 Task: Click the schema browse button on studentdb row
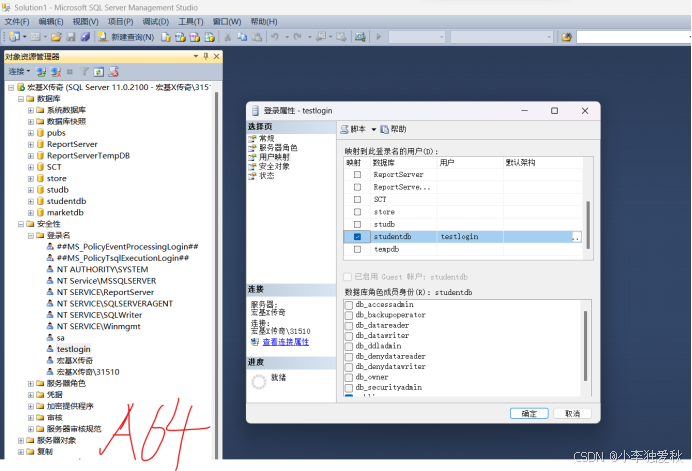click(576, 237)
